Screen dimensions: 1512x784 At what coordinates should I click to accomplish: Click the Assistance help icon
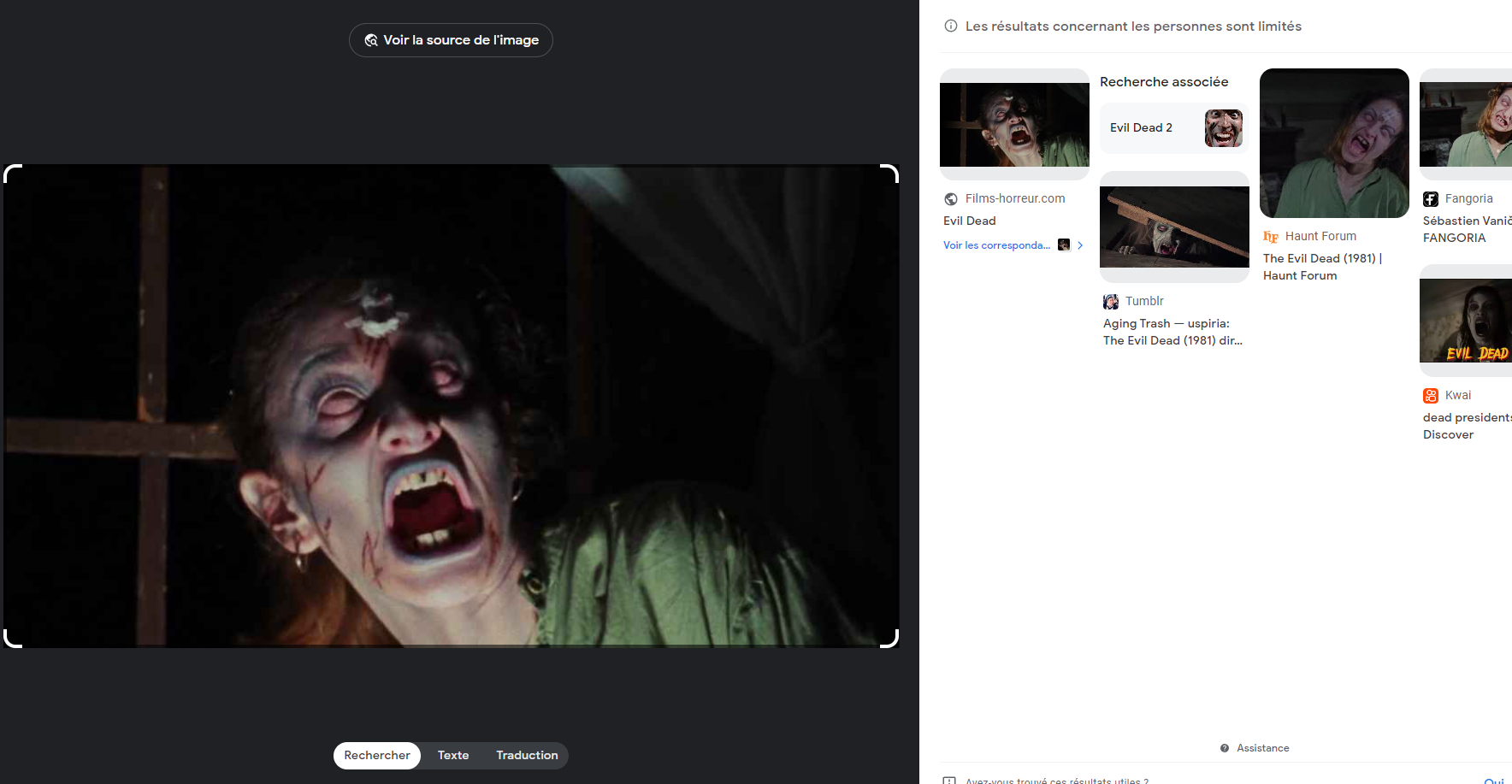(1225, 748)
